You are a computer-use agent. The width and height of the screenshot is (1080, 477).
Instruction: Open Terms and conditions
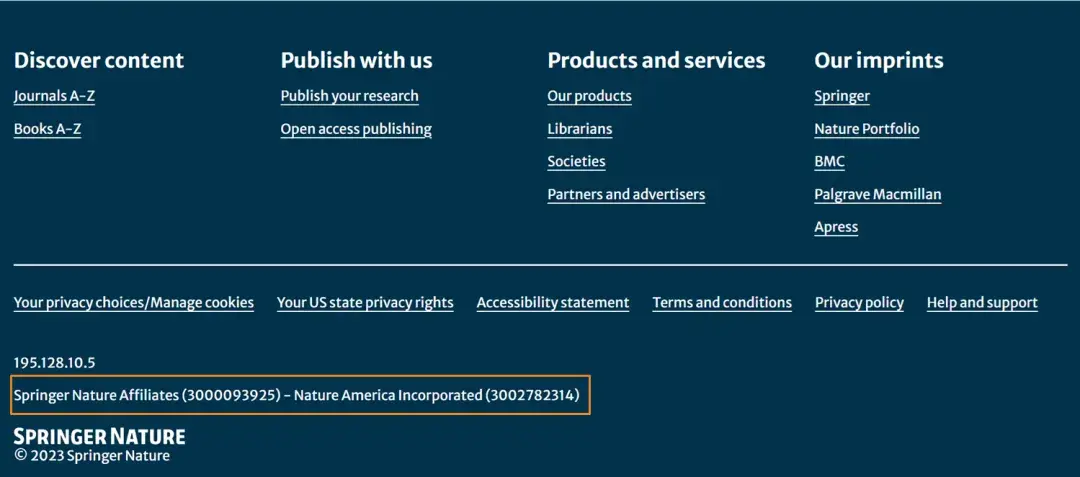pos(722,302)
